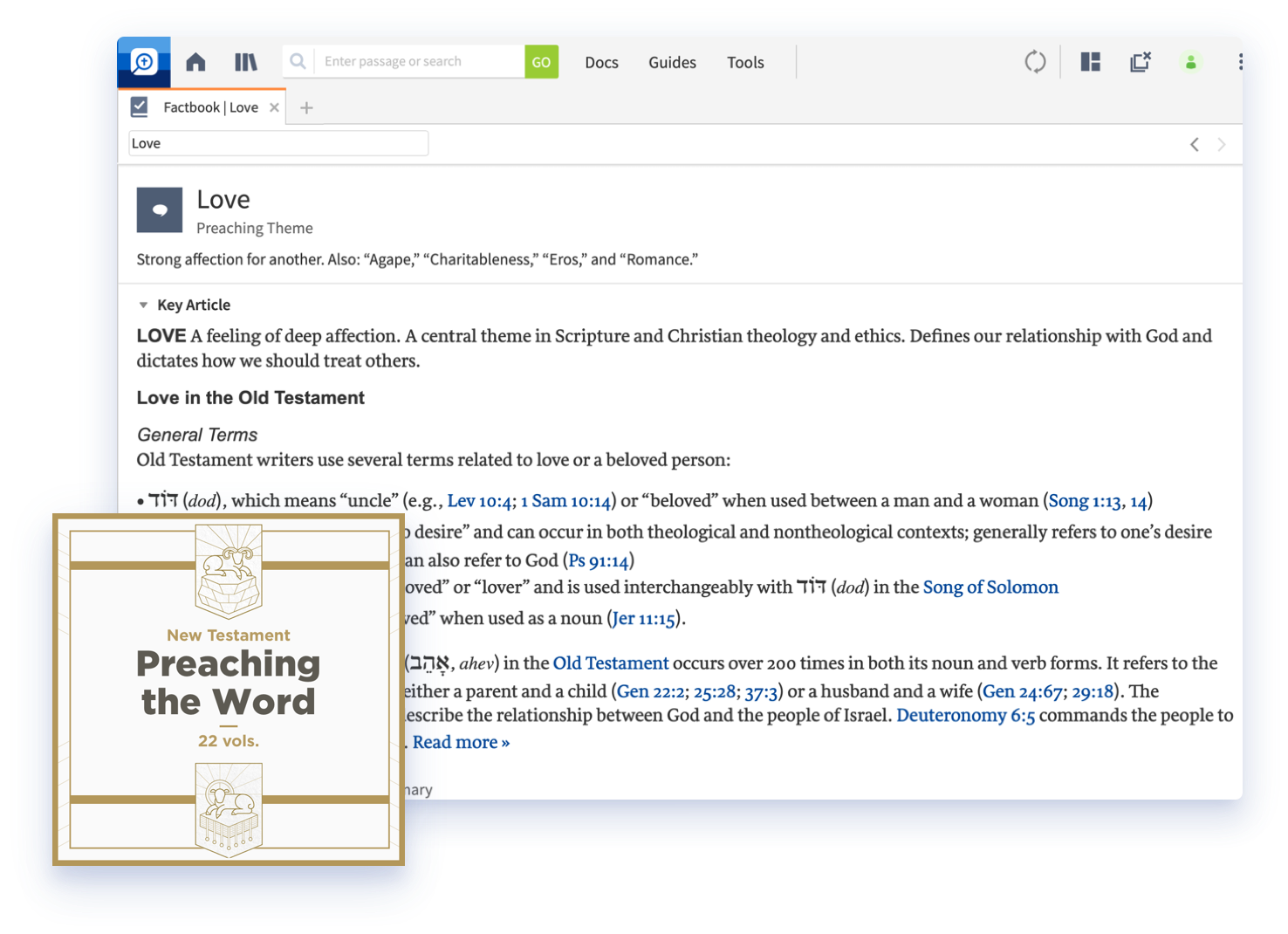Image resolution: width=1288 pixels, height=934 pixels.
Task: Collapse the Key Article section
Action: click(143, 306)
